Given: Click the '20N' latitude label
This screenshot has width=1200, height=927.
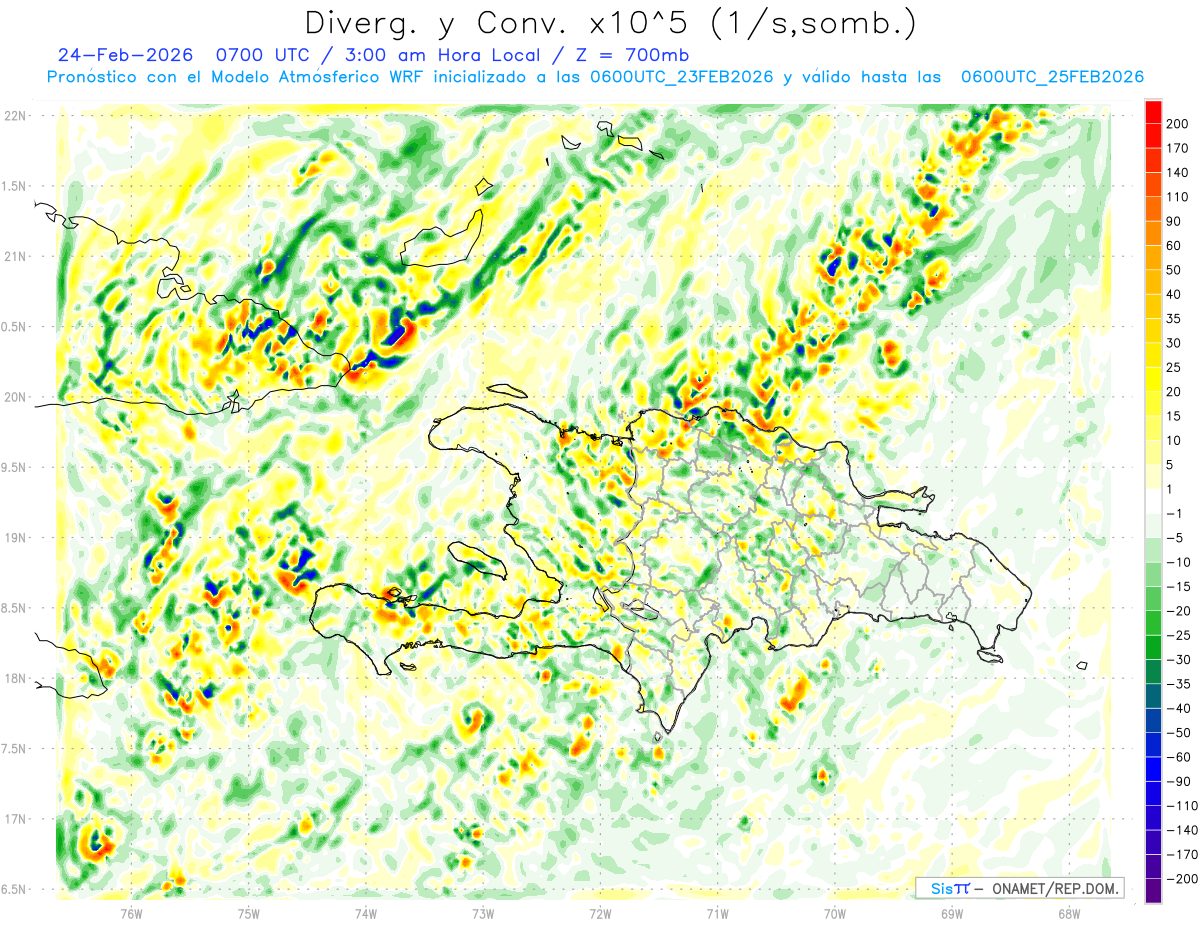Looking at the screenshot, I should click(x=15, y=397).
